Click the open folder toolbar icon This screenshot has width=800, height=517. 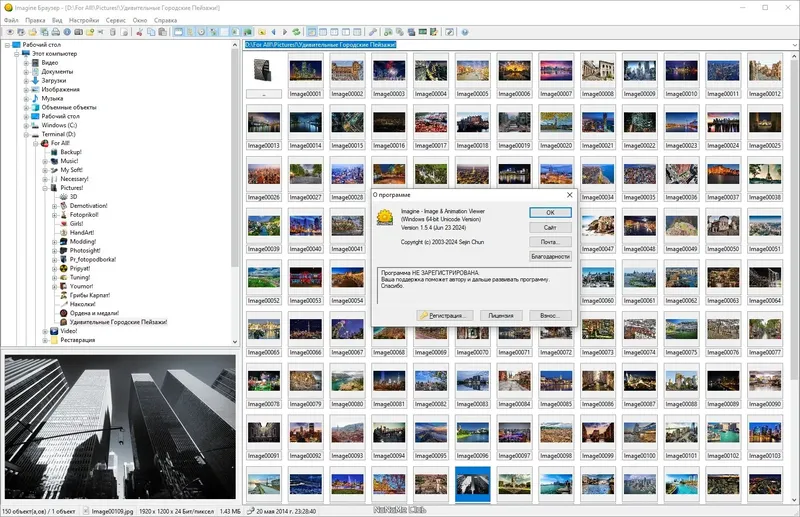tap(33, 32)
